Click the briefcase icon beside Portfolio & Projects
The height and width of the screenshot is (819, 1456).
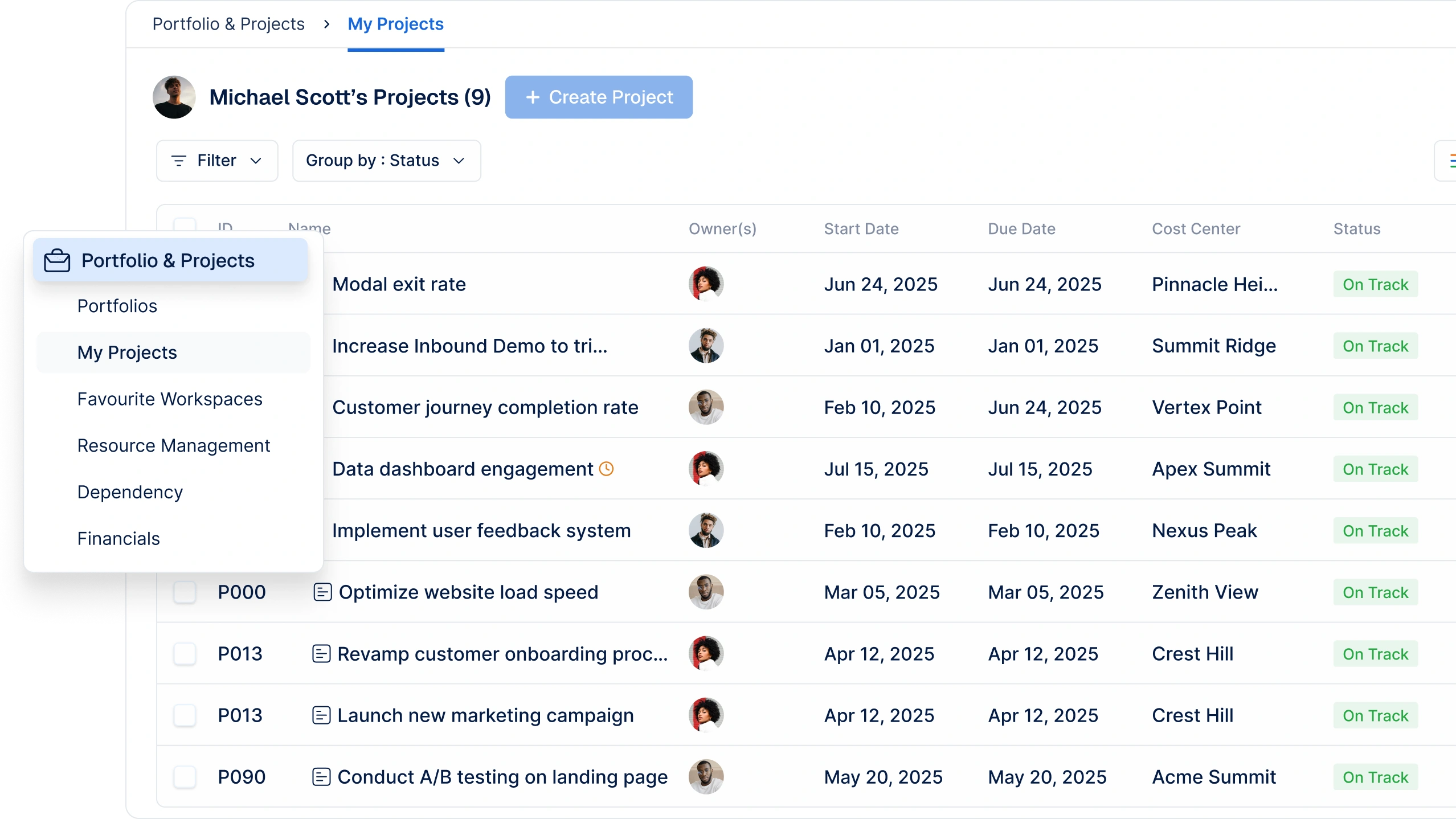57,261
